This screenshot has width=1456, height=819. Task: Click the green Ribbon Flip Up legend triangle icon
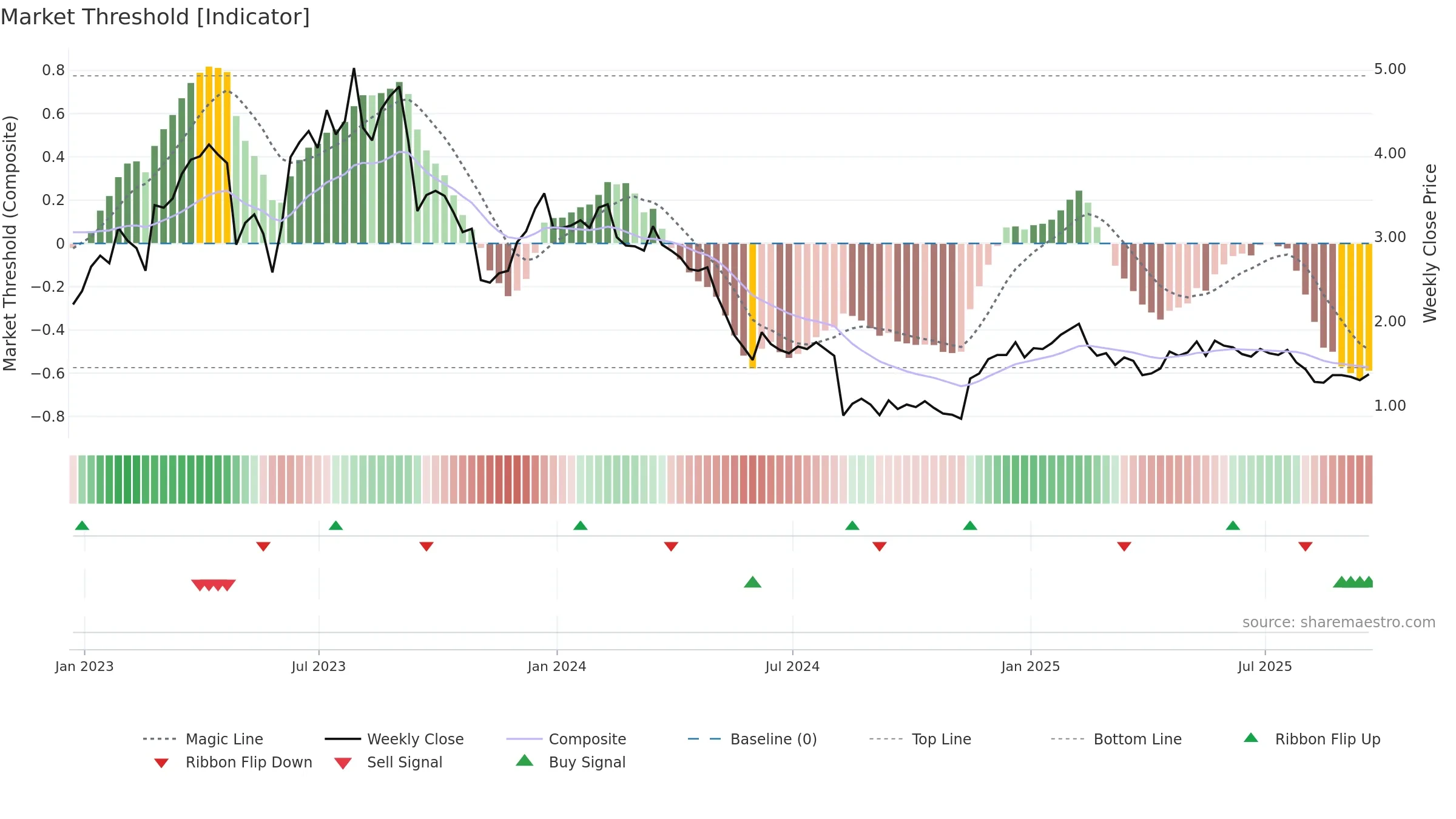click(x=1251, y=738)
